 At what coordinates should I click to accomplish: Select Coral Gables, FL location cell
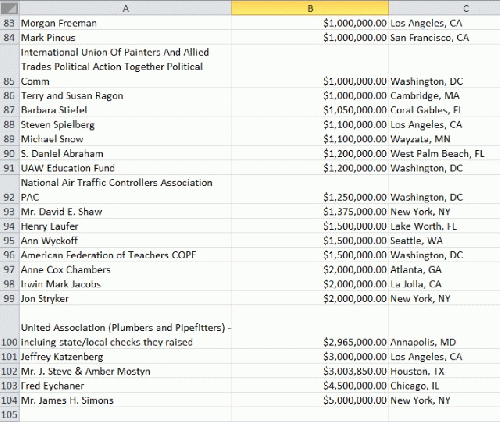pyautogui.click(x=444, y=110)
